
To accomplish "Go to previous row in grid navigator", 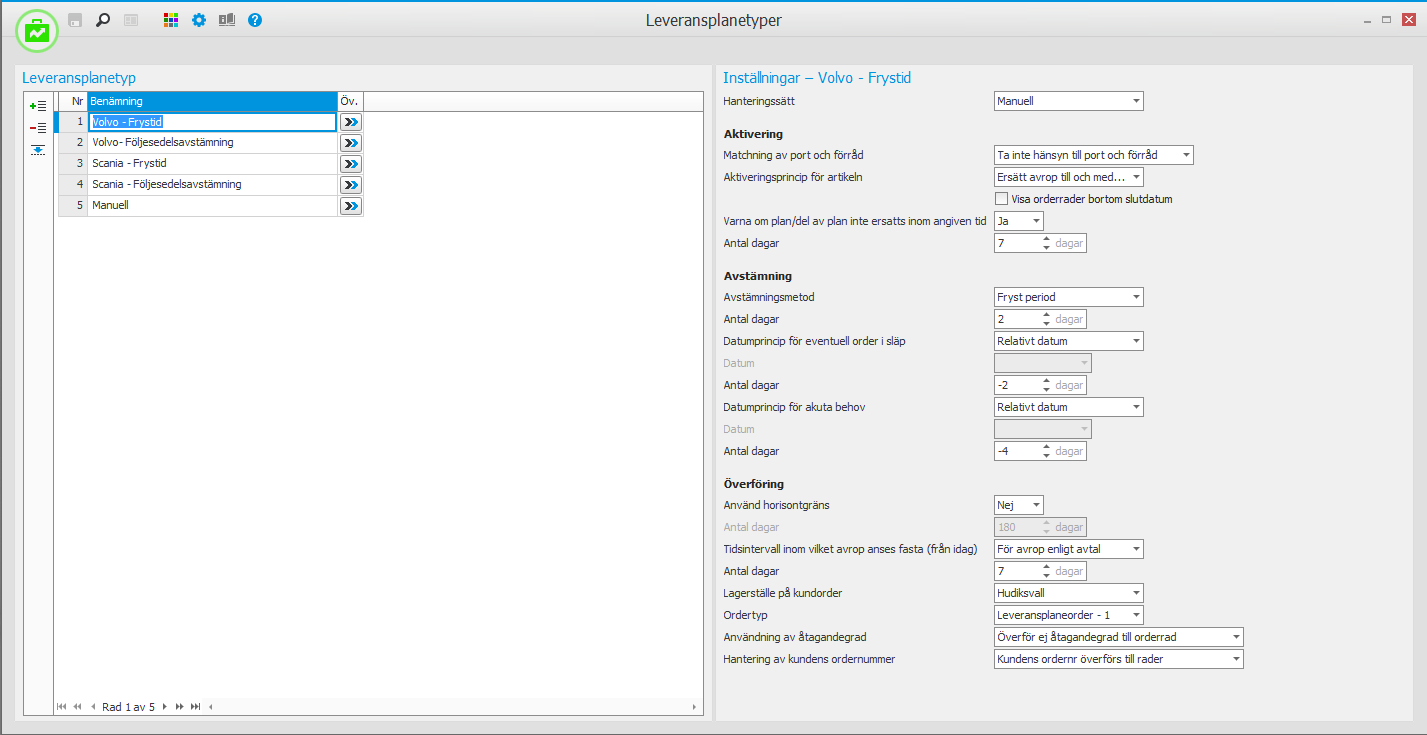I will [x=93, y=707].
